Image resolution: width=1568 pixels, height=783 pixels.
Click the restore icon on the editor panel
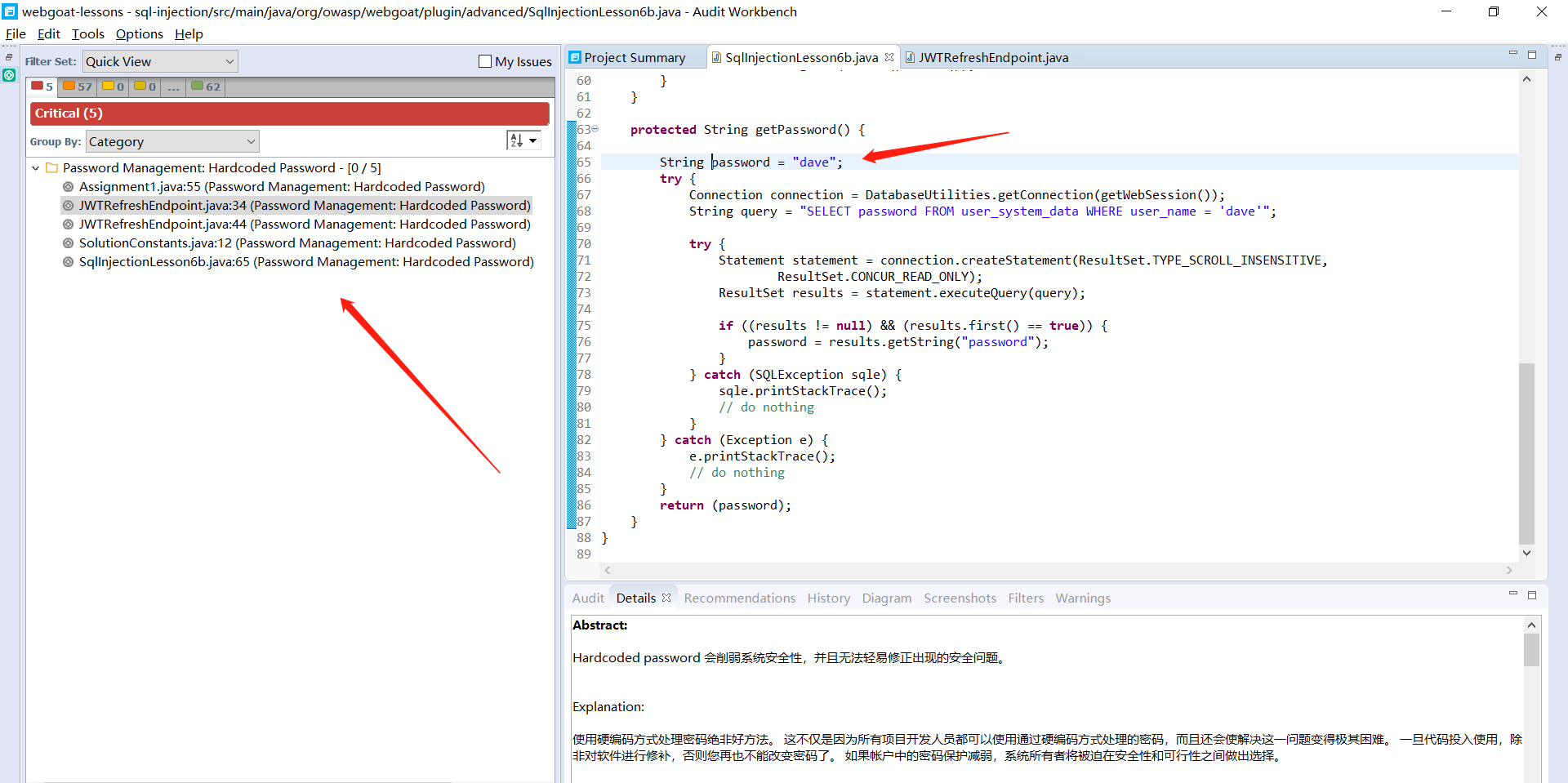pyautogui.click(x=1533, y=54)
